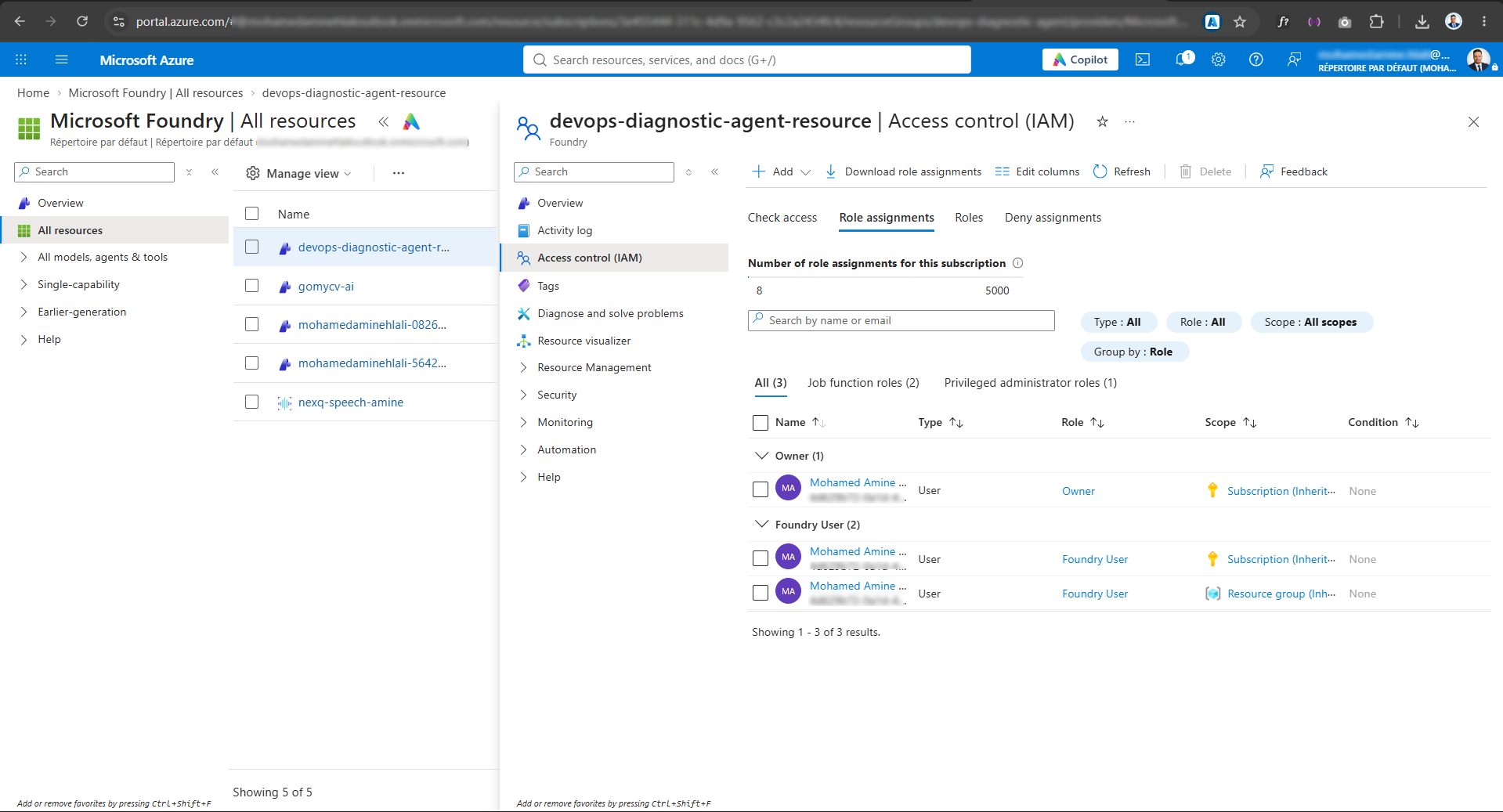Screen dimensions: 1503x812
Task: Collapse the All resources blade pane
Action: coord(383,121)
